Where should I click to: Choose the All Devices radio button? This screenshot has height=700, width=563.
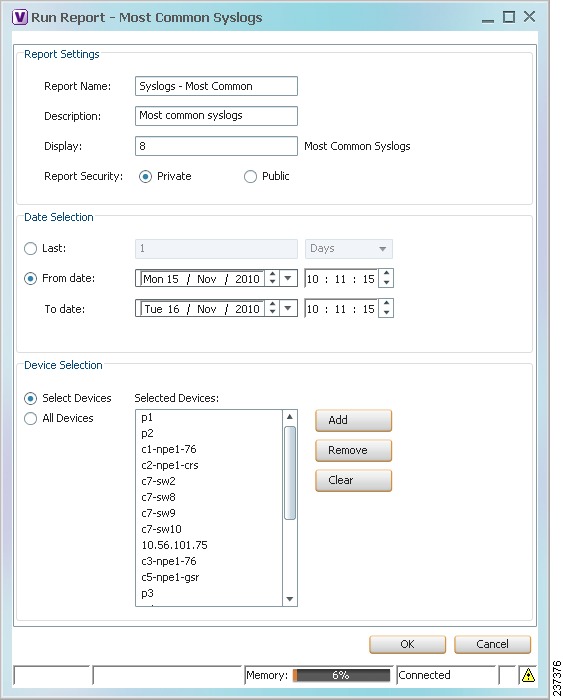coord(30,418)
